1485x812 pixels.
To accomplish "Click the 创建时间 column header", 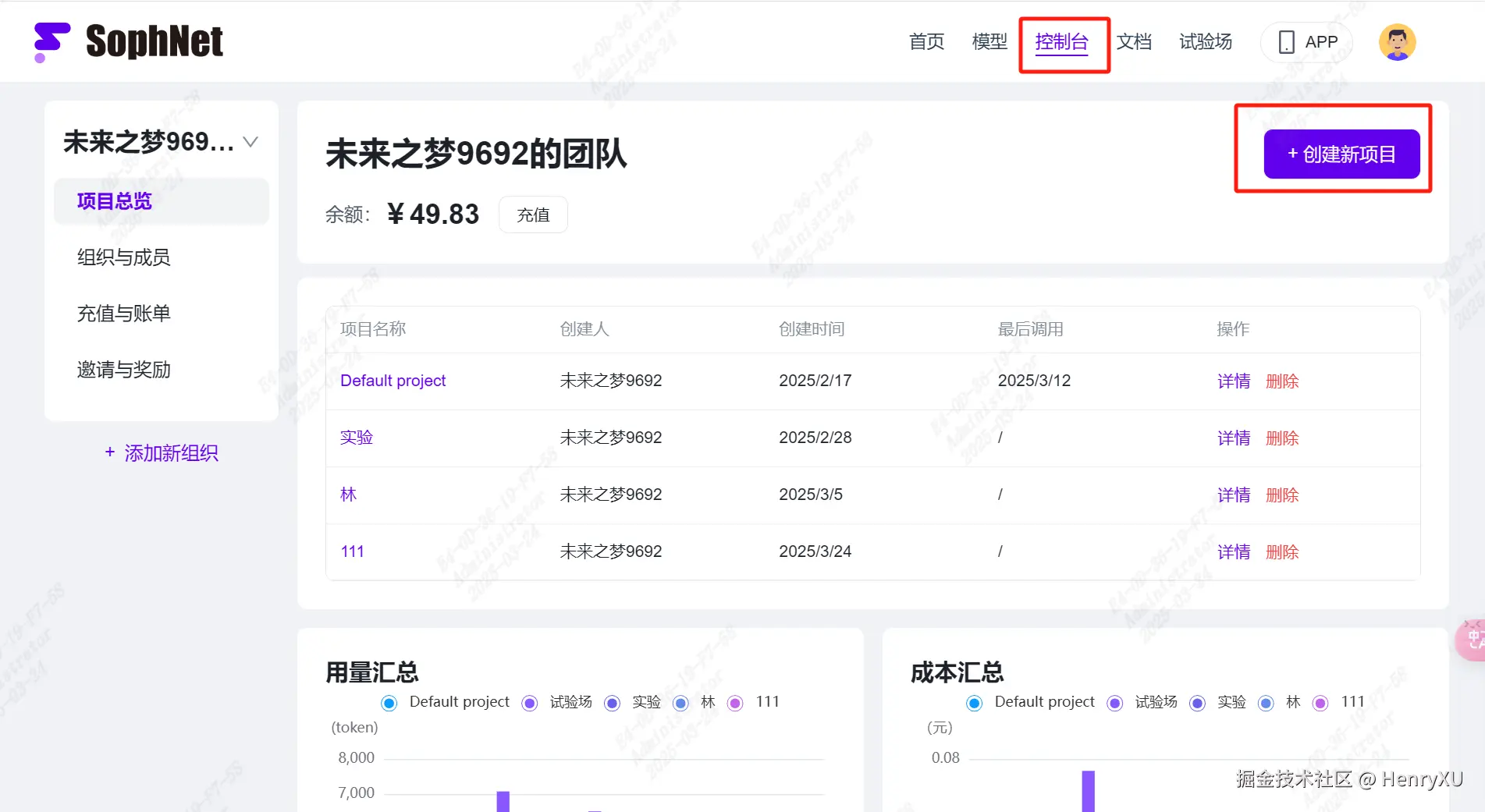I will click(812, 329).
